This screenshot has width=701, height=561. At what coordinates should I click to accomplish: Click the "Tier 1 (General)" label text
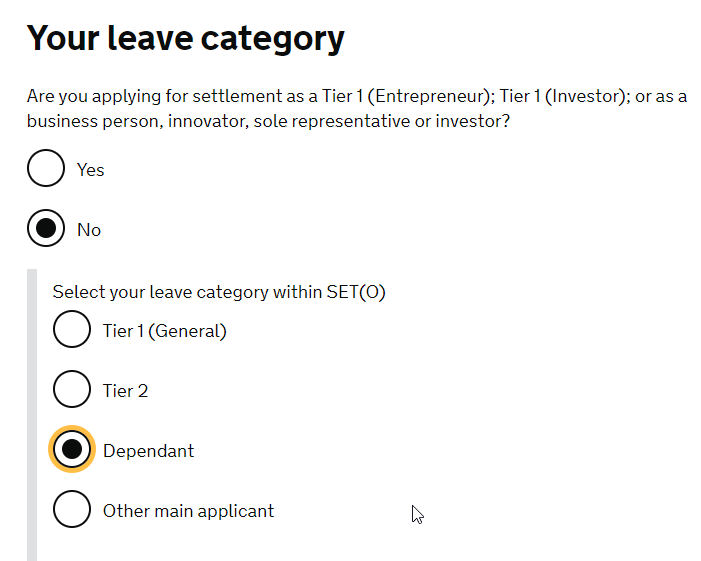(x=164, y=331)
